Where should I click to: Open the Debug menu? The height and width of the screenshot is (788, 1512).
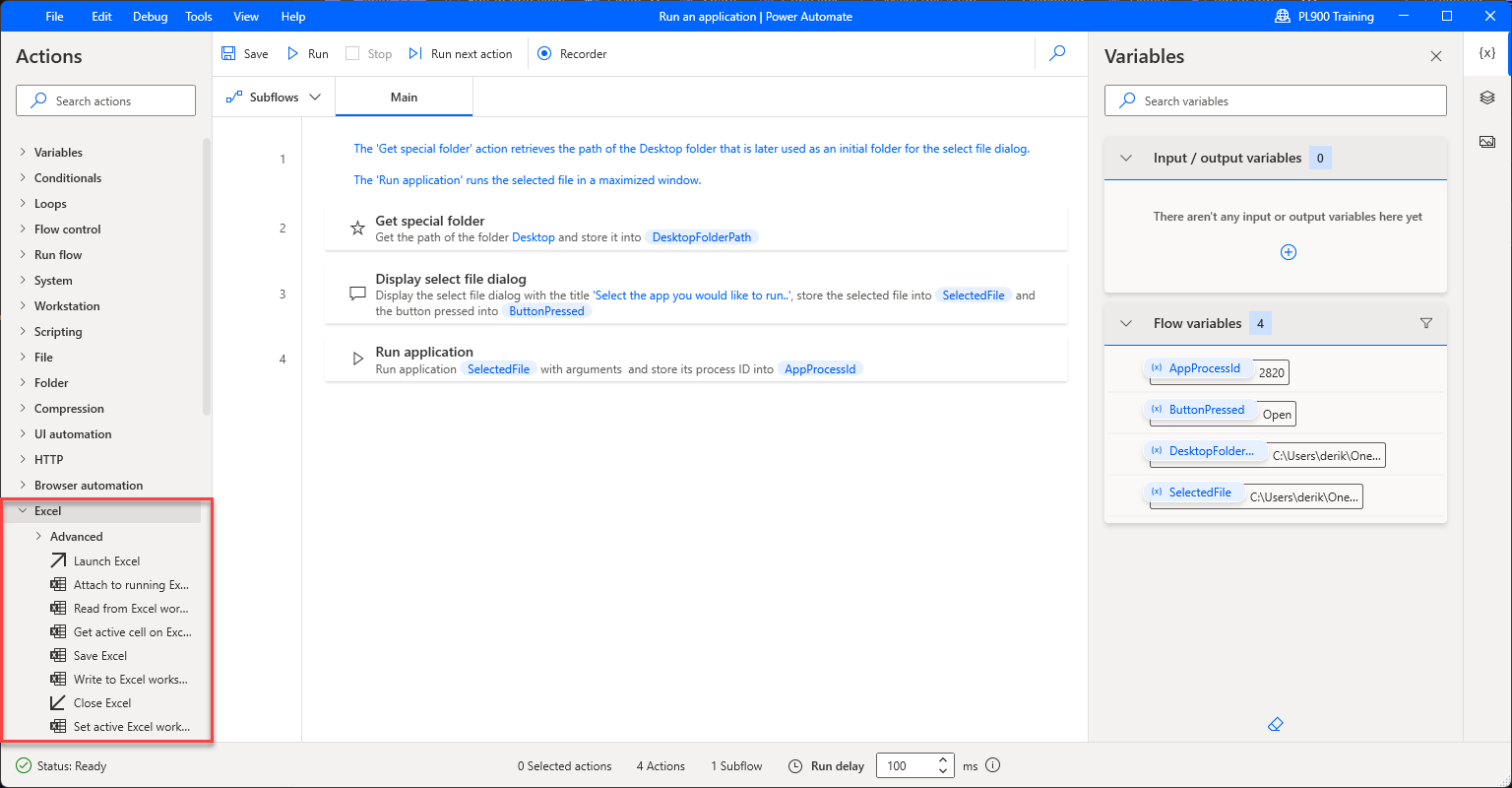[x=150, y=17]
